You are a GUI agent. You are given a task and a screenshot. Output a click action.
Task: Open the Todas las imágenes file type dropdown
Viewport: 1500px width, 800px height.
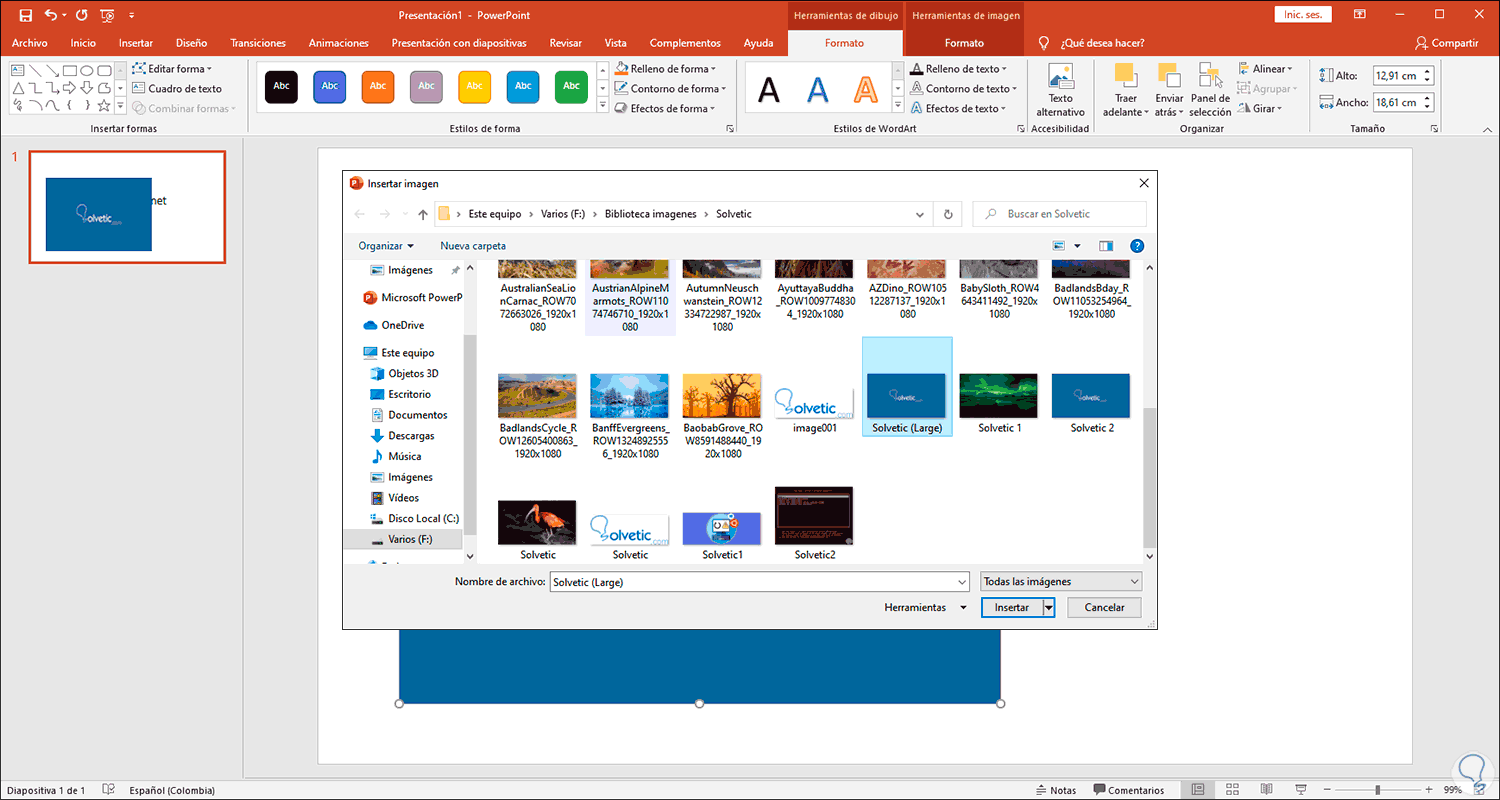[x=1061, y=582]
